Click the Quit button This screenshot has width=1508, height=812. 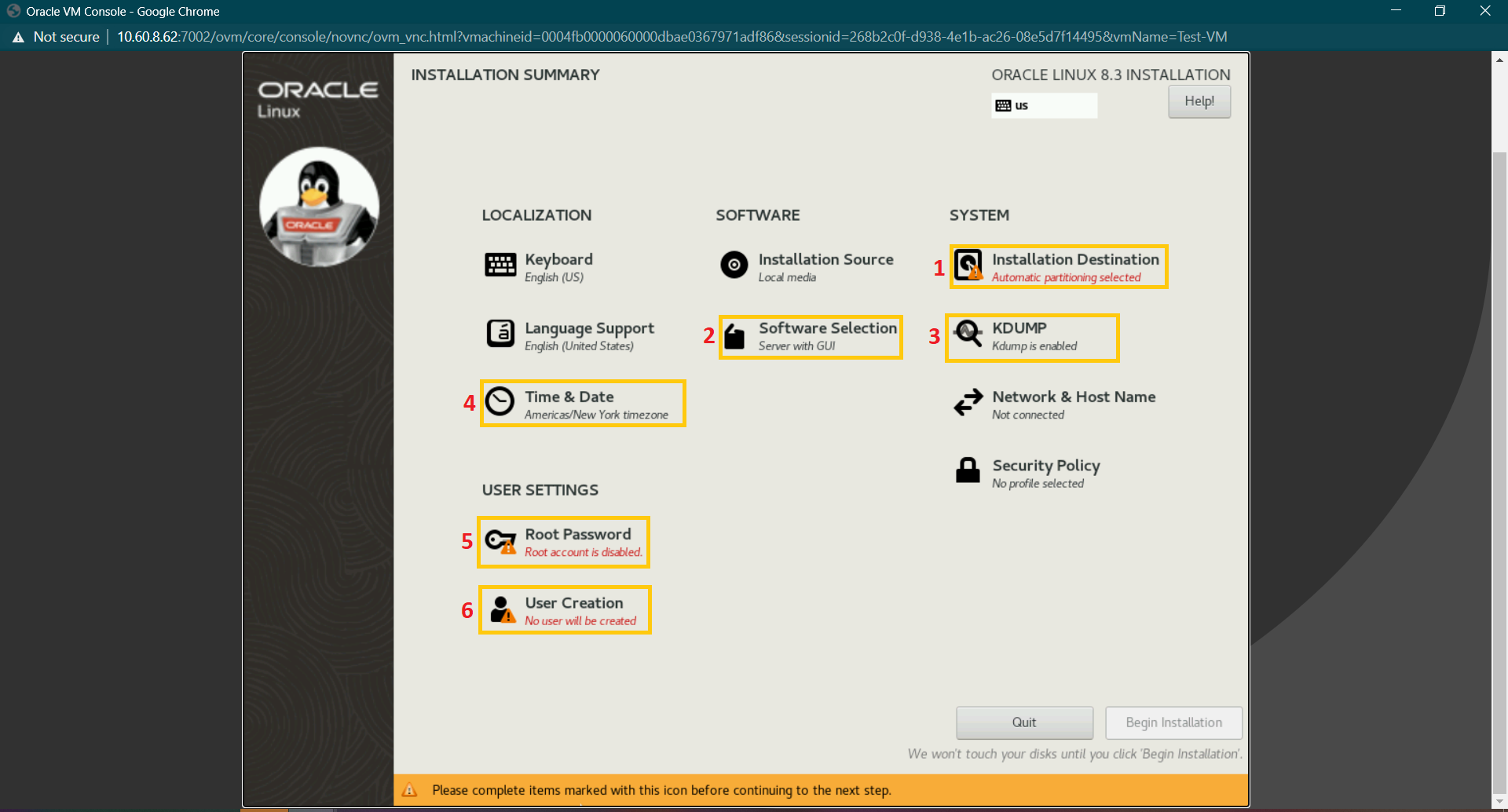1024,722
